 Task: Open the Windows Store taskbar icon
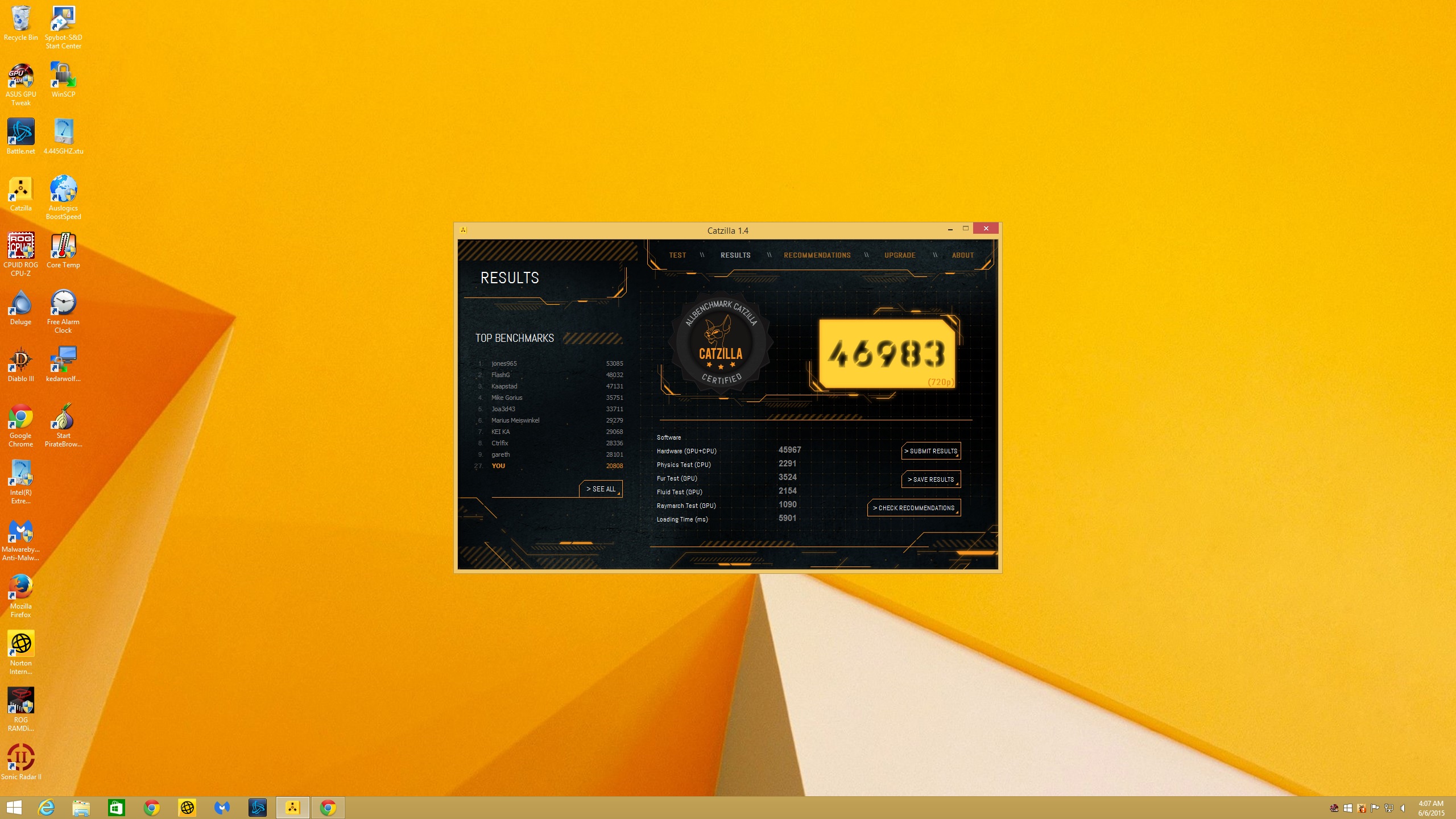pyautogui.click(x=117, y=808)
